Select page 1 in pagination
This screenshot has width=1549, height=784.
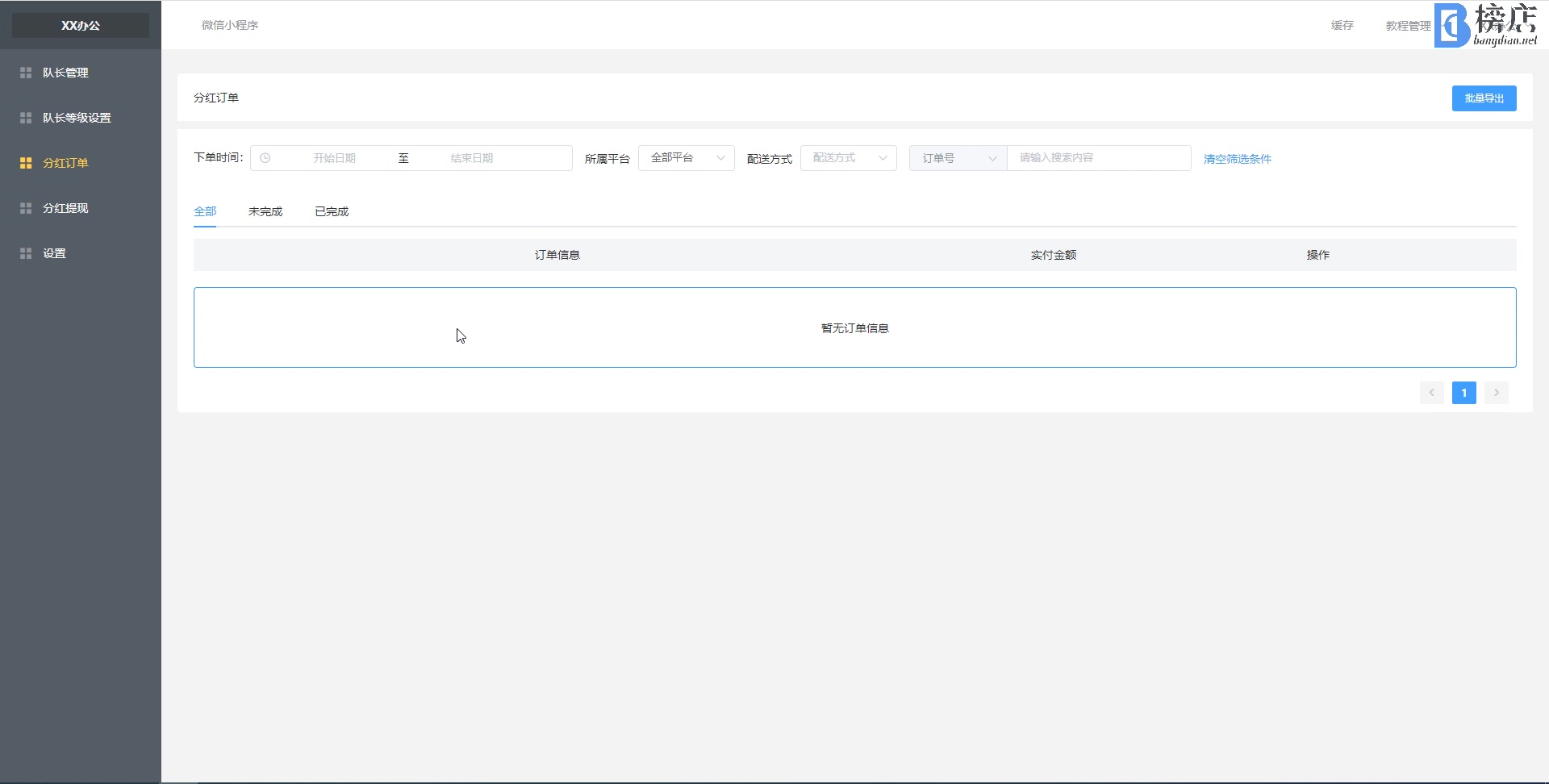[1464, 393]
